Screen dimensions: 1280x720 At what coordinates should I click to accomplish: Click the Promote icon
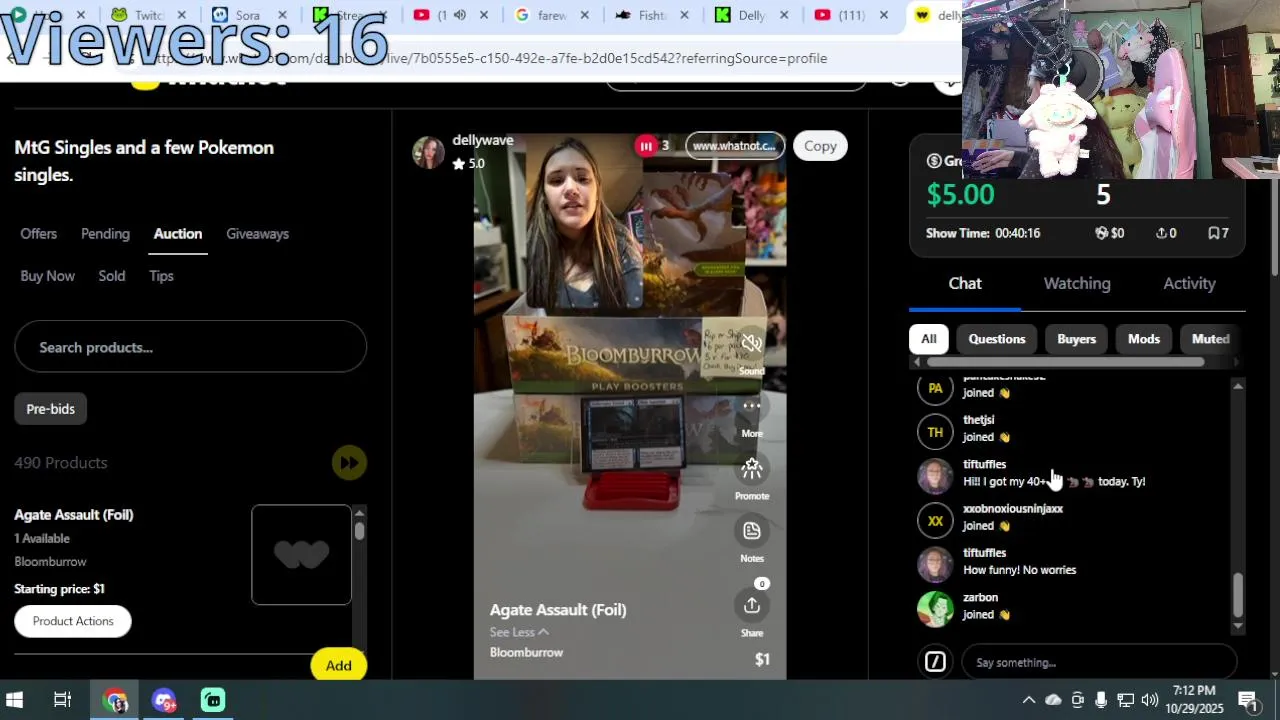[752, 468]
